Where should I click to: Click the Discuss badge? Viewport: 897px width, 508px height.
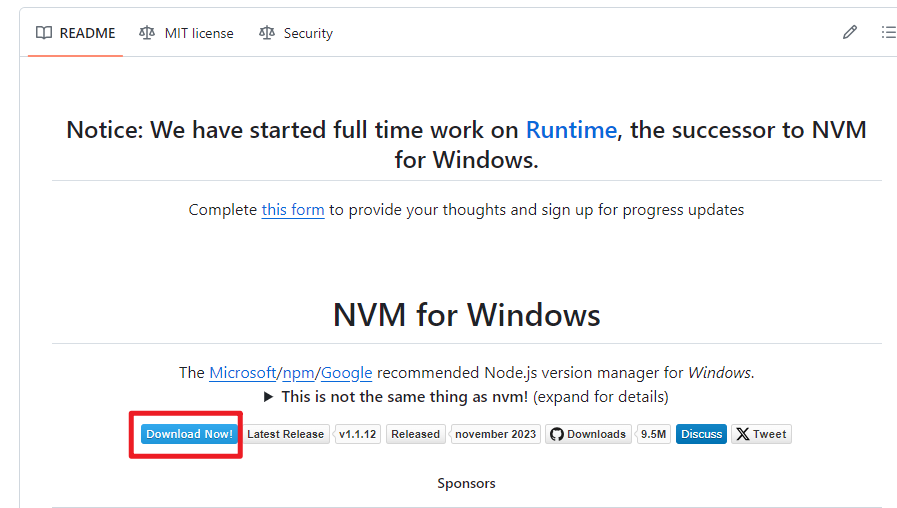pos(701,434)
